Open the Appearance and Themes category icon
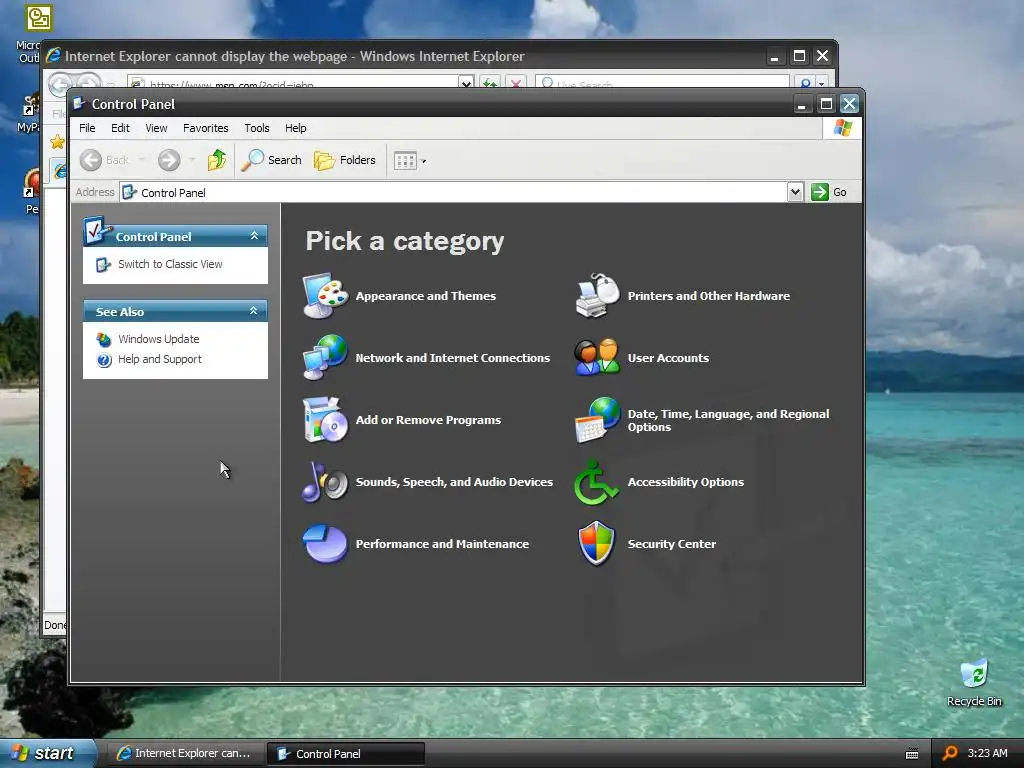Viewport: 1024px width, 768px height. click(x=325, y=296)
